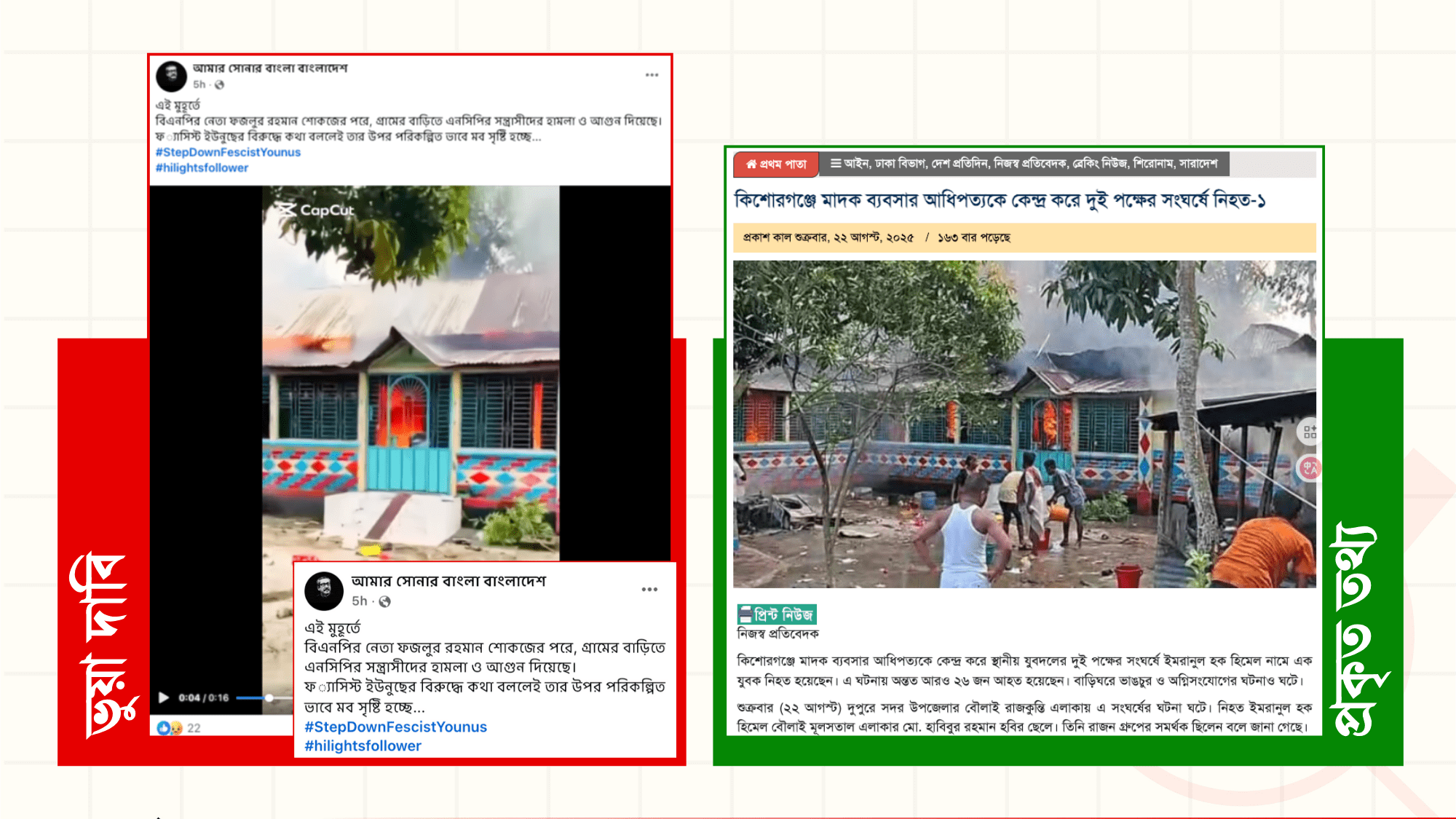Viewport: 1456px width, 819px height.
Task: Click the inset post's profile avatar
Action: click(x=324, y=590)
